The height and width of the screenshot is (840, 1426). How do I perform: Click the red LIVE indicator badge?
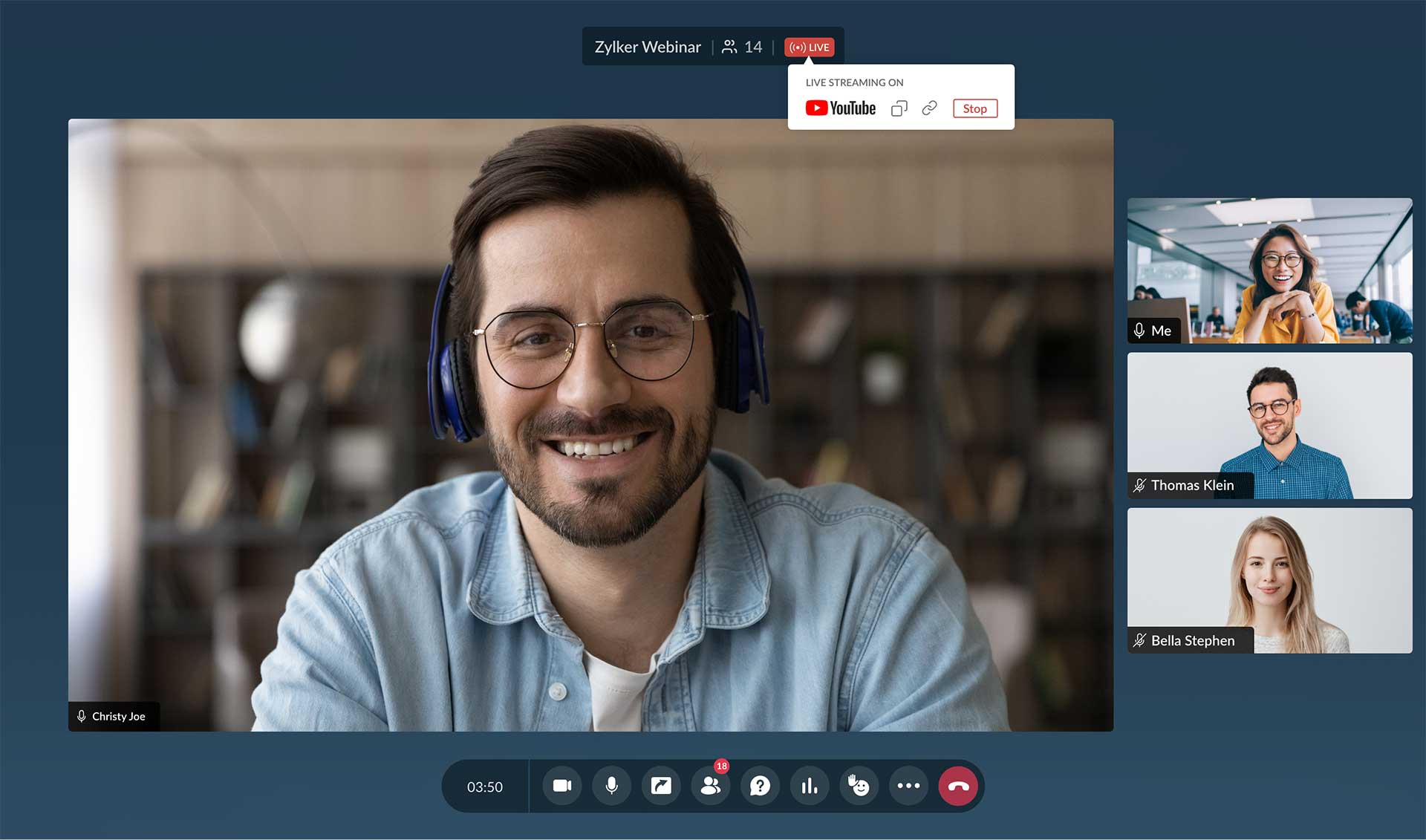pyautogui.click(x=810, y=47)
